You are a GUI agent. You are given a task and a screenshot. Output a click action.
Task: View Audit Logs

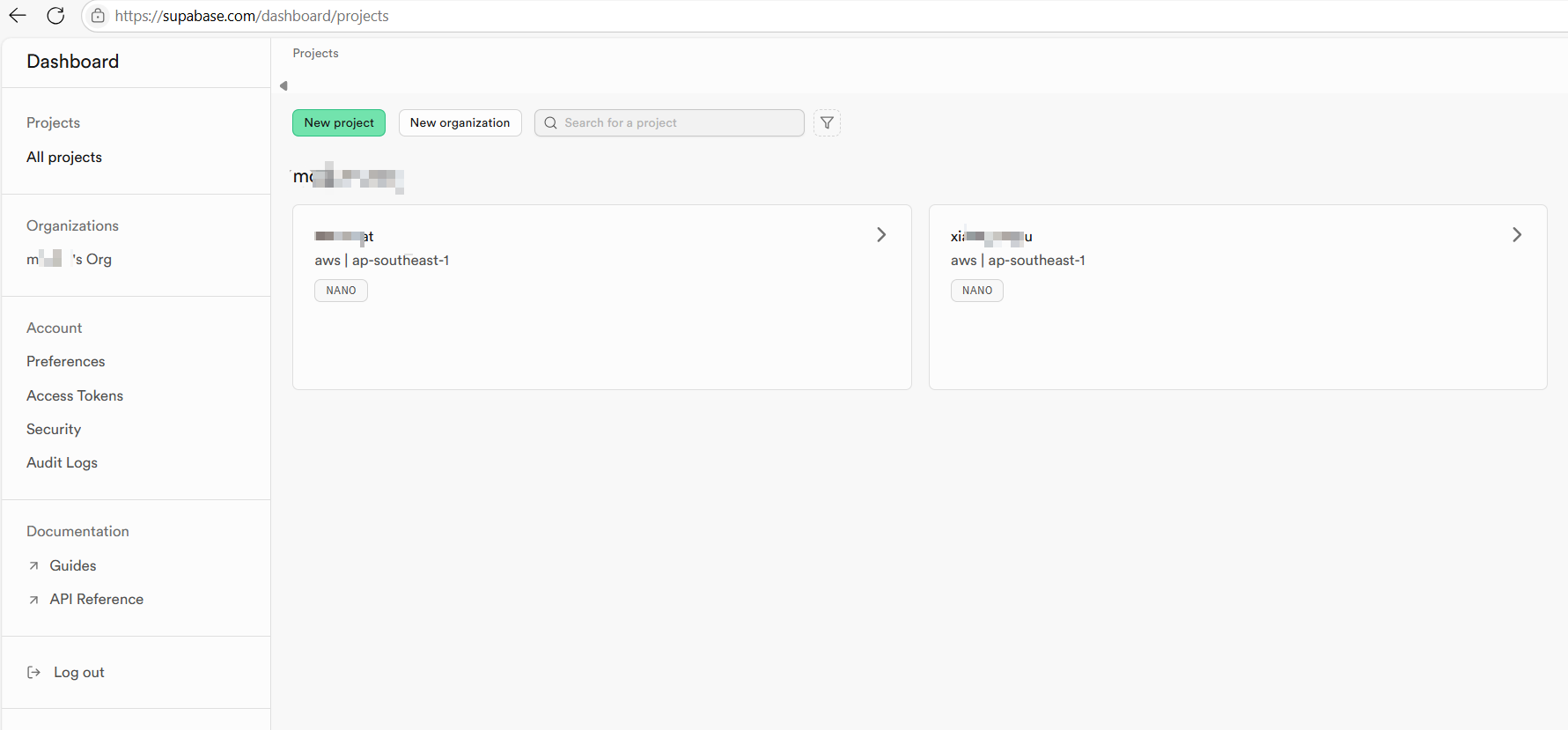62,462
